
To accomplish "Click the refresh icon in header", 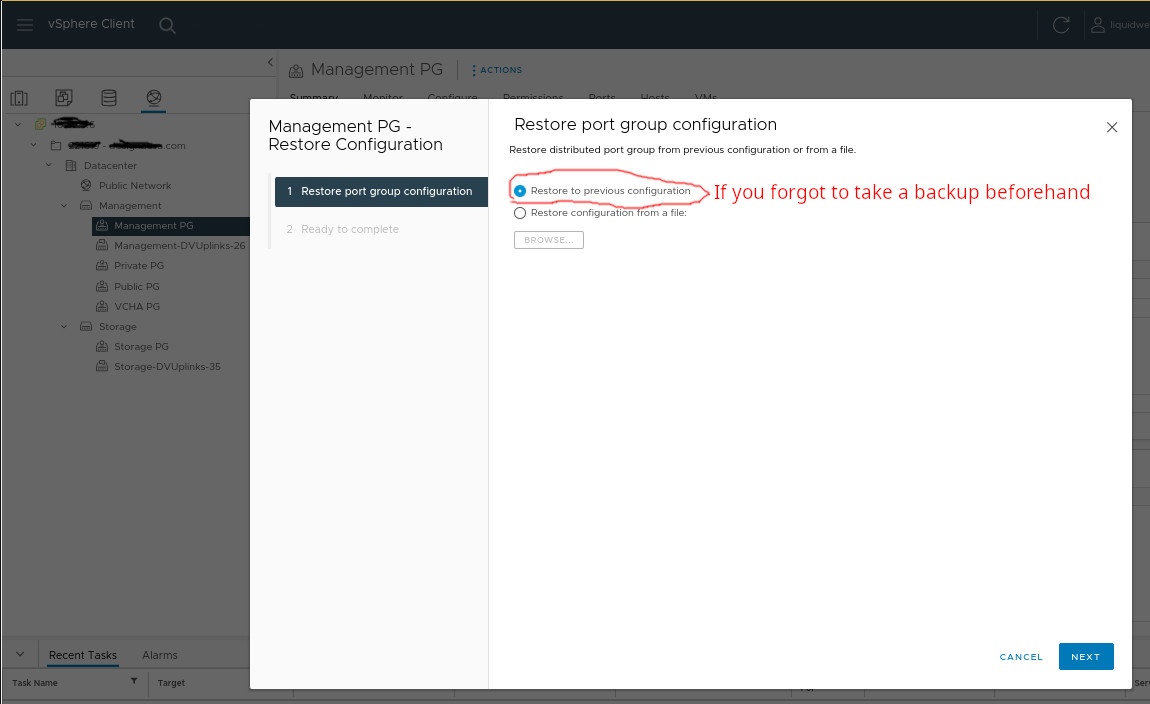I will click(x=1061, y=25).
